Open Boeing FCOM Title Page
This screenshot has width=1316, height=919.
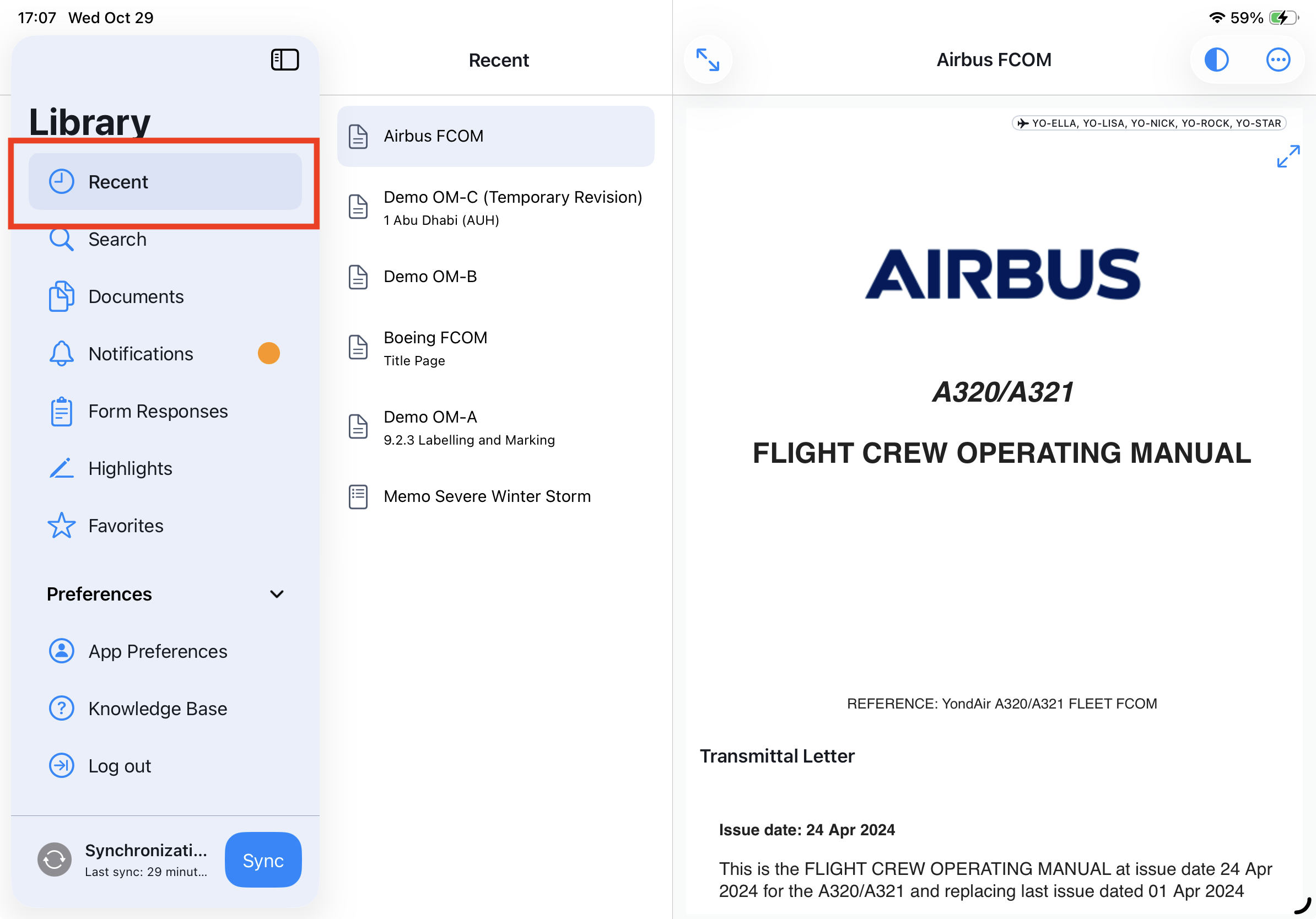coord(435,348)
